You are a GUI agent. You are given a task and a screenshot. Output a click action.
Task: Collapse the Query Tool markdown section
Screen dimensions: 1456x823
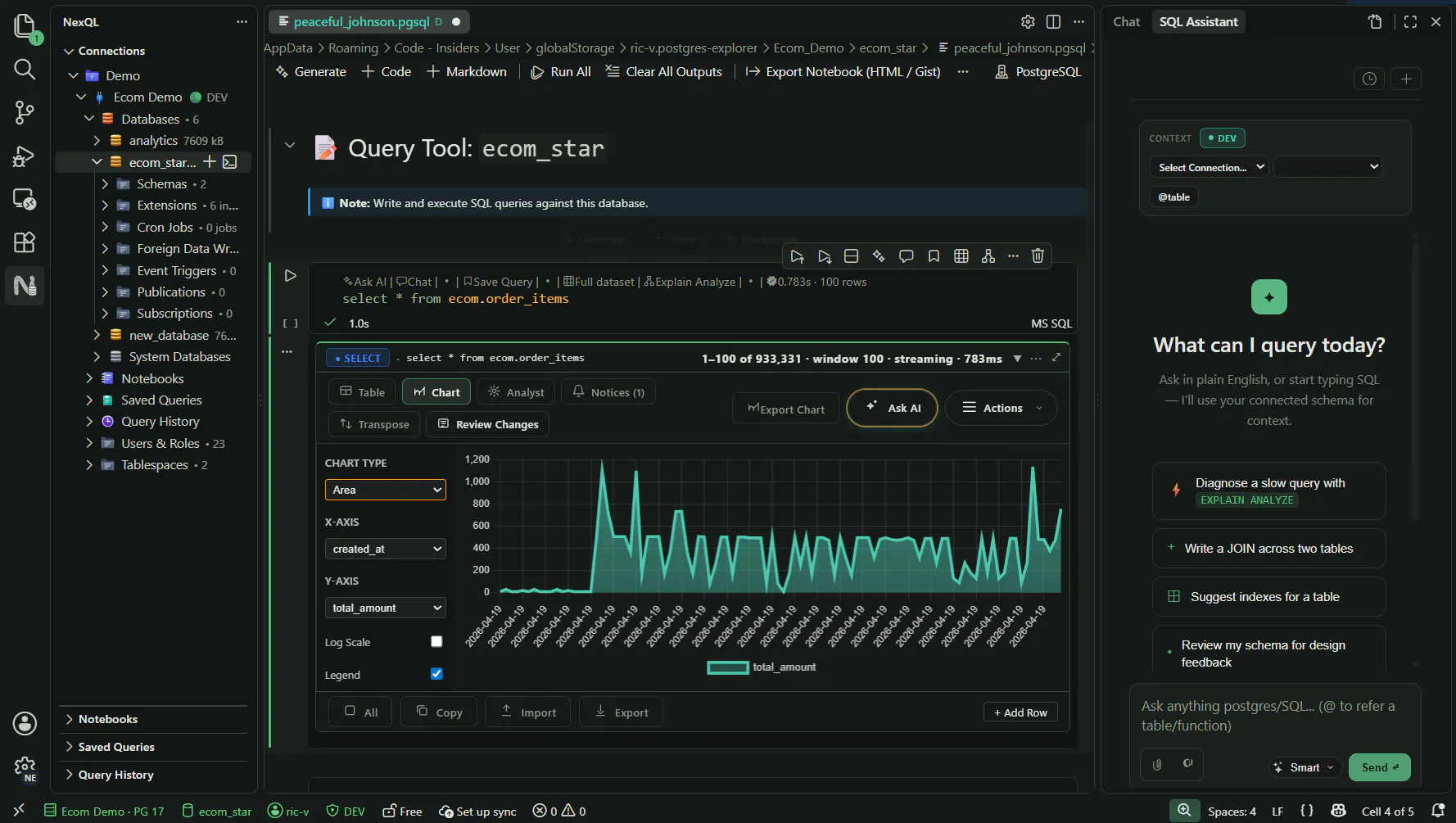click(290, 145)
